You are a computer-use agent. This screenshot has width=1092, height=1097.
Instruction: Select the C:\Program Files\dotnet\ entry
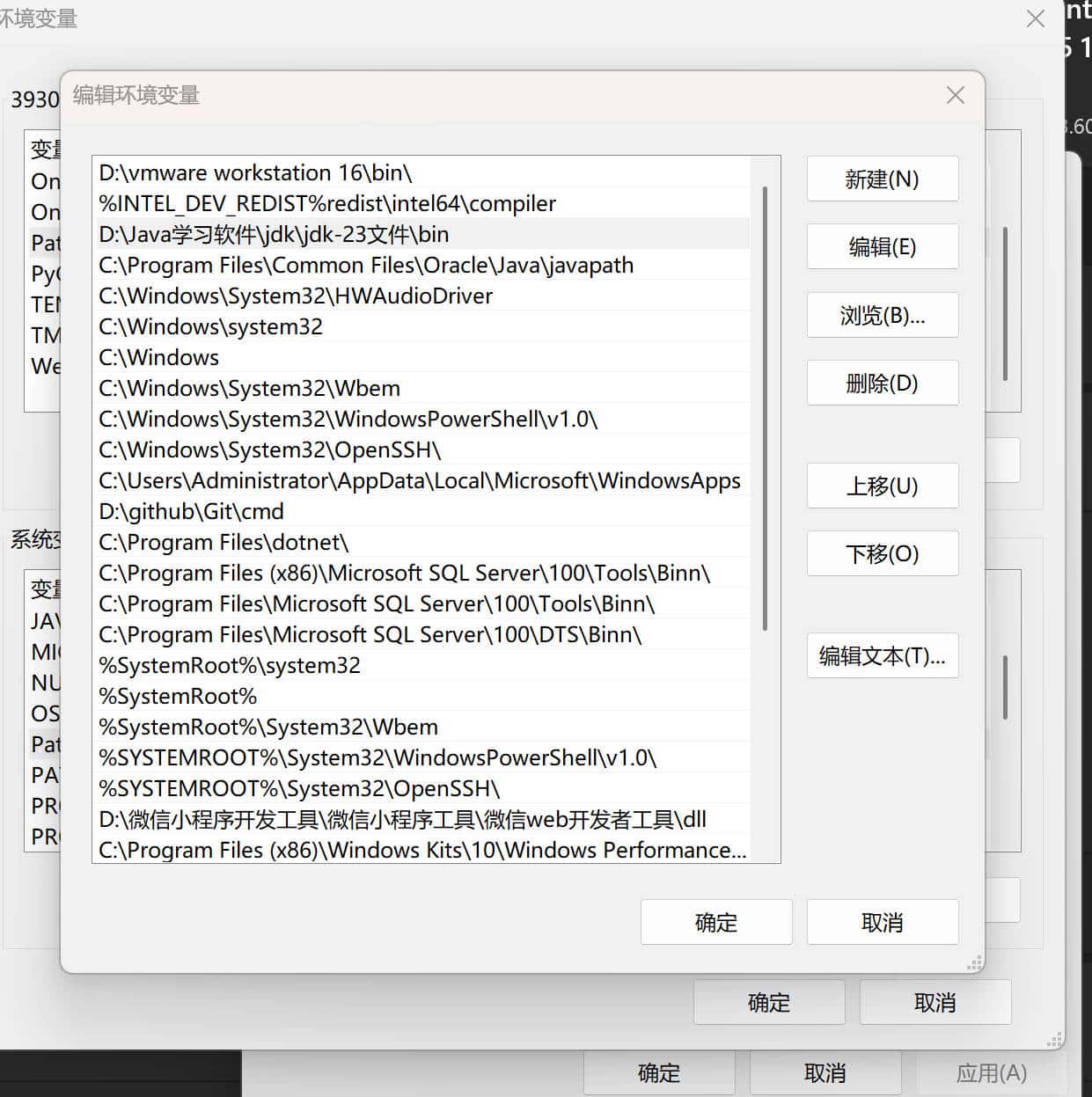pyautogui.click(x=422, y=542)
